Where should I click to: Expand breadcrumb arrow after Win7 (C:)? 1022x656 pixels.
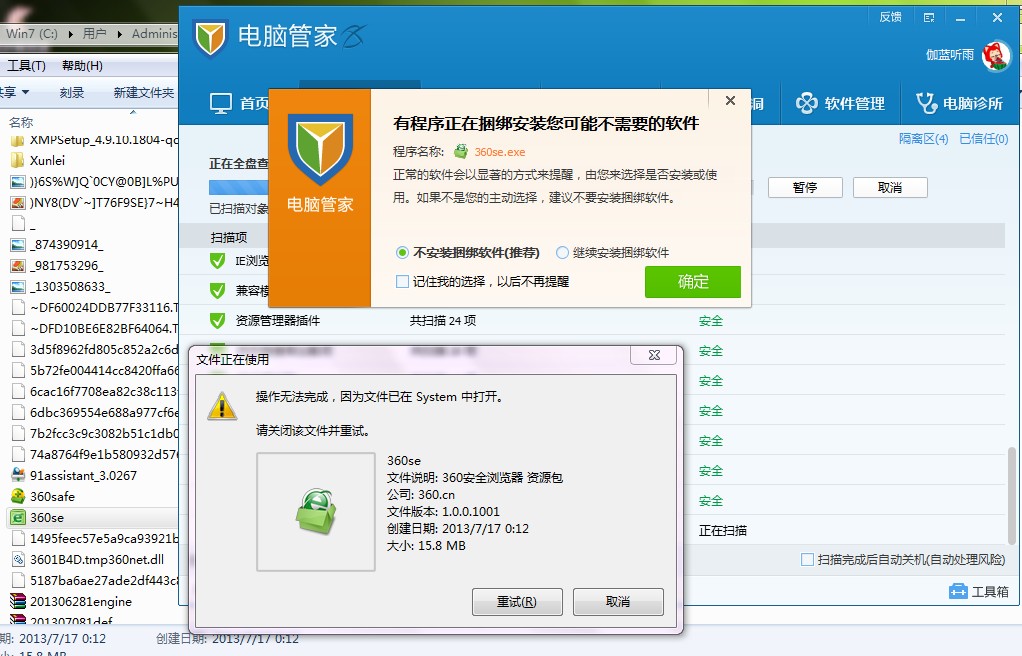pyautogui.click(x=70, y=34)
